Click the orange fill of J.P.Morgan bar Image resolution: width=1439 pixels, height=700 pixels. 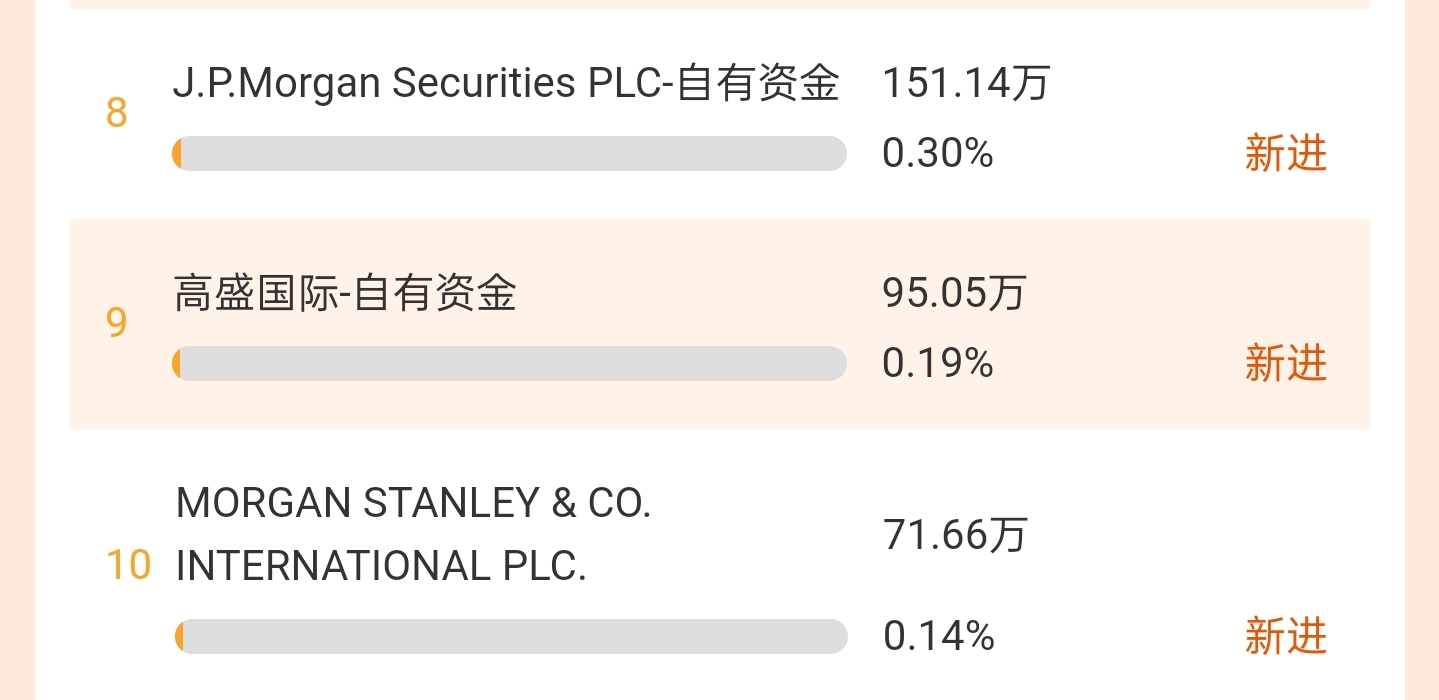(x=177, y=154)
